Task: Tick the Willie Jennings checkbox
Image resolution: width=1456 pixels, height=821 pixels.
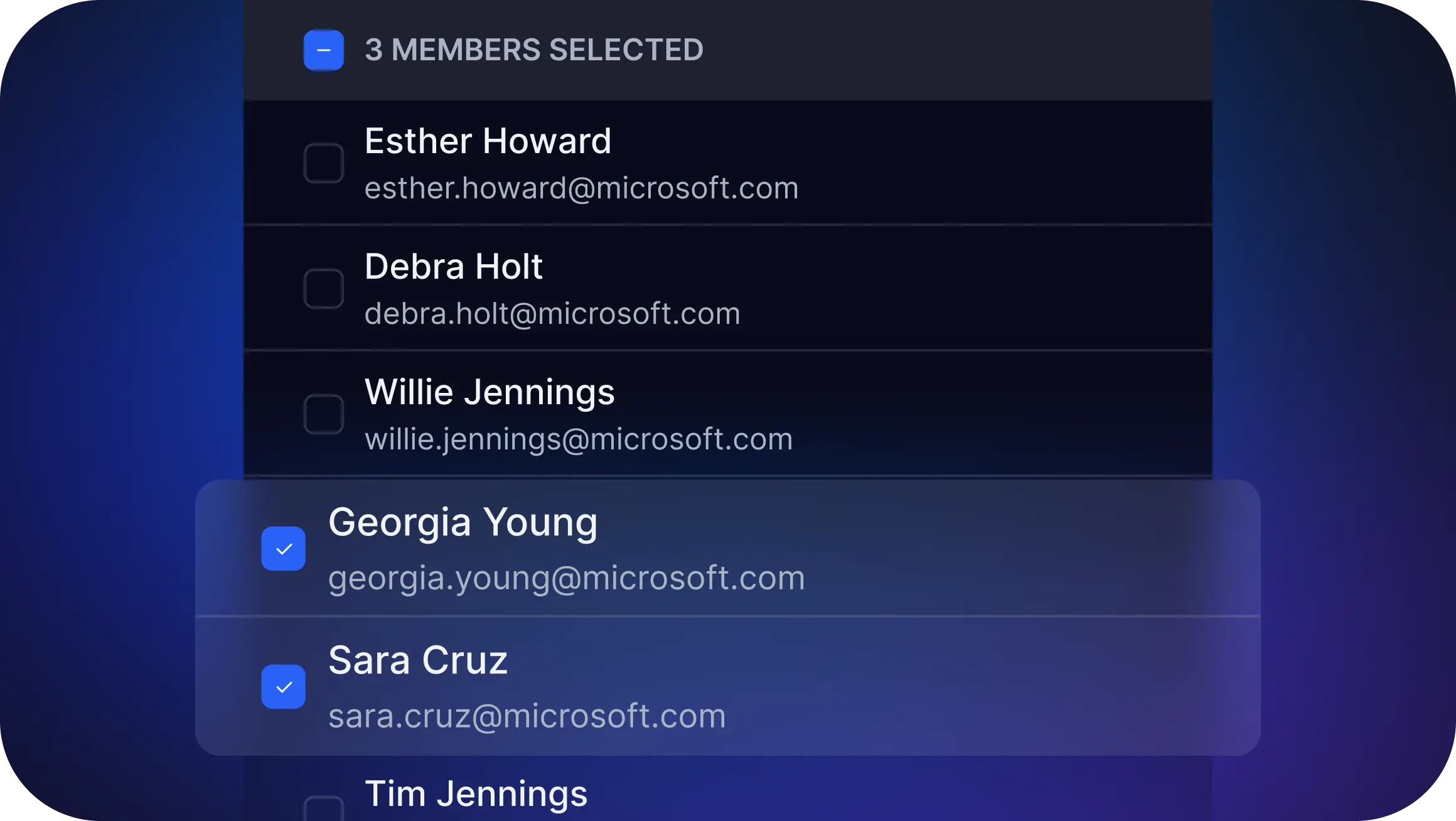Action: pyautogui.click(x=323, y=414)
